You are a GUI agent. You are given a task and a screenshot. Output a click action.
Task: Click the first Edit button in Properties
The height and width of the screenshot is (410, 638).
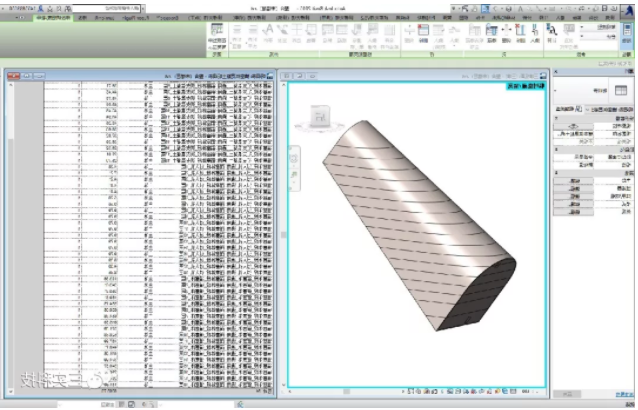pos(567,181)
